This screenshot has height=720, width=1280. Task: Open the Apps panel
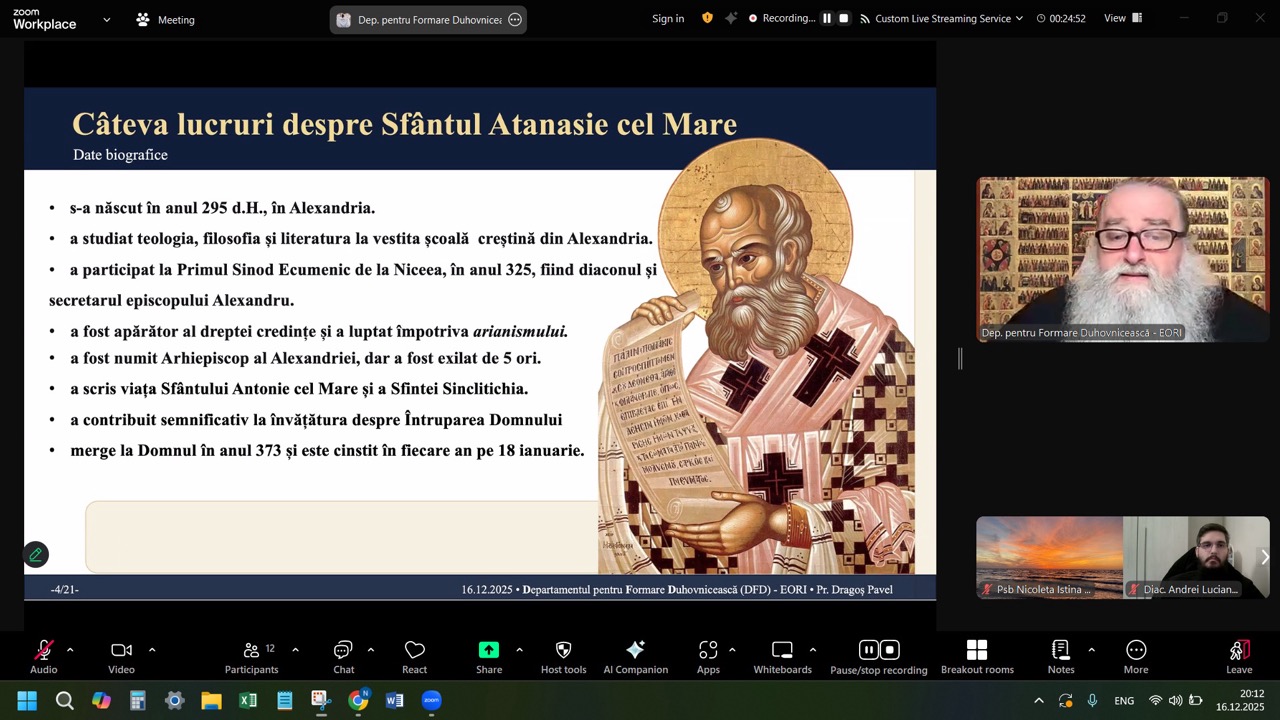click(x=708, y=651)
